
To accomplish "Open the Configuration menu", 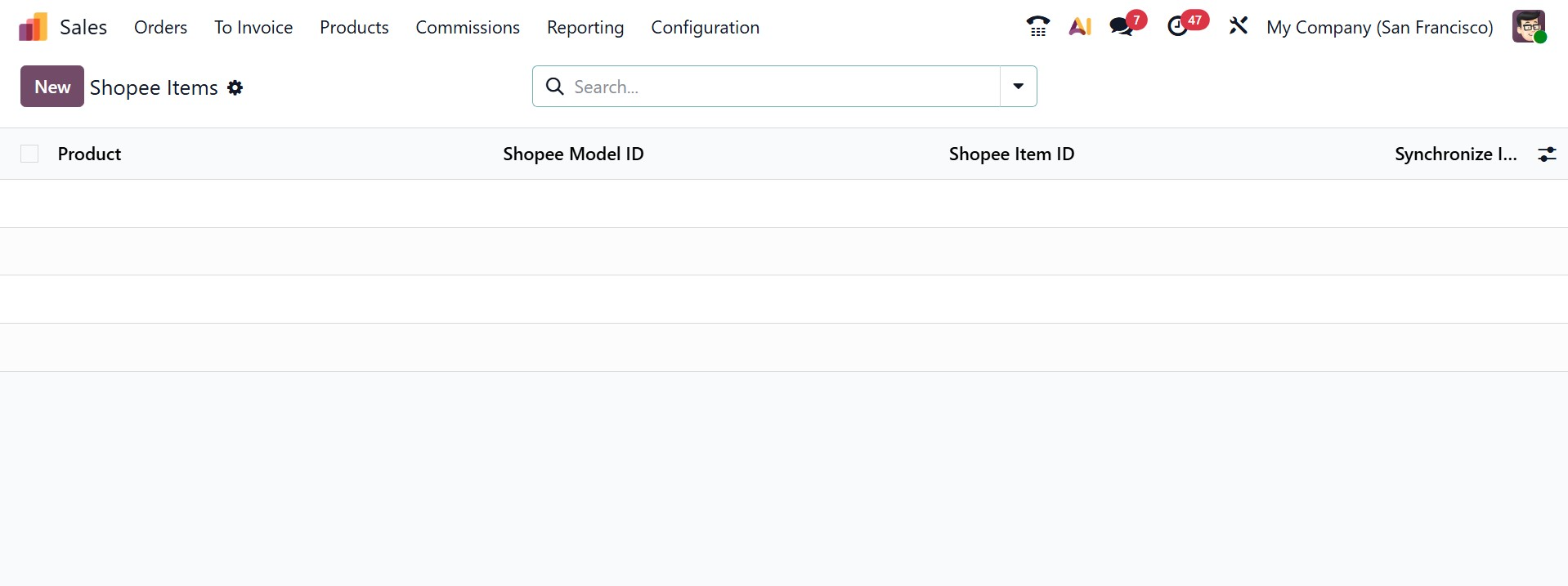I will pyautogui.click(x=705, y=27).
